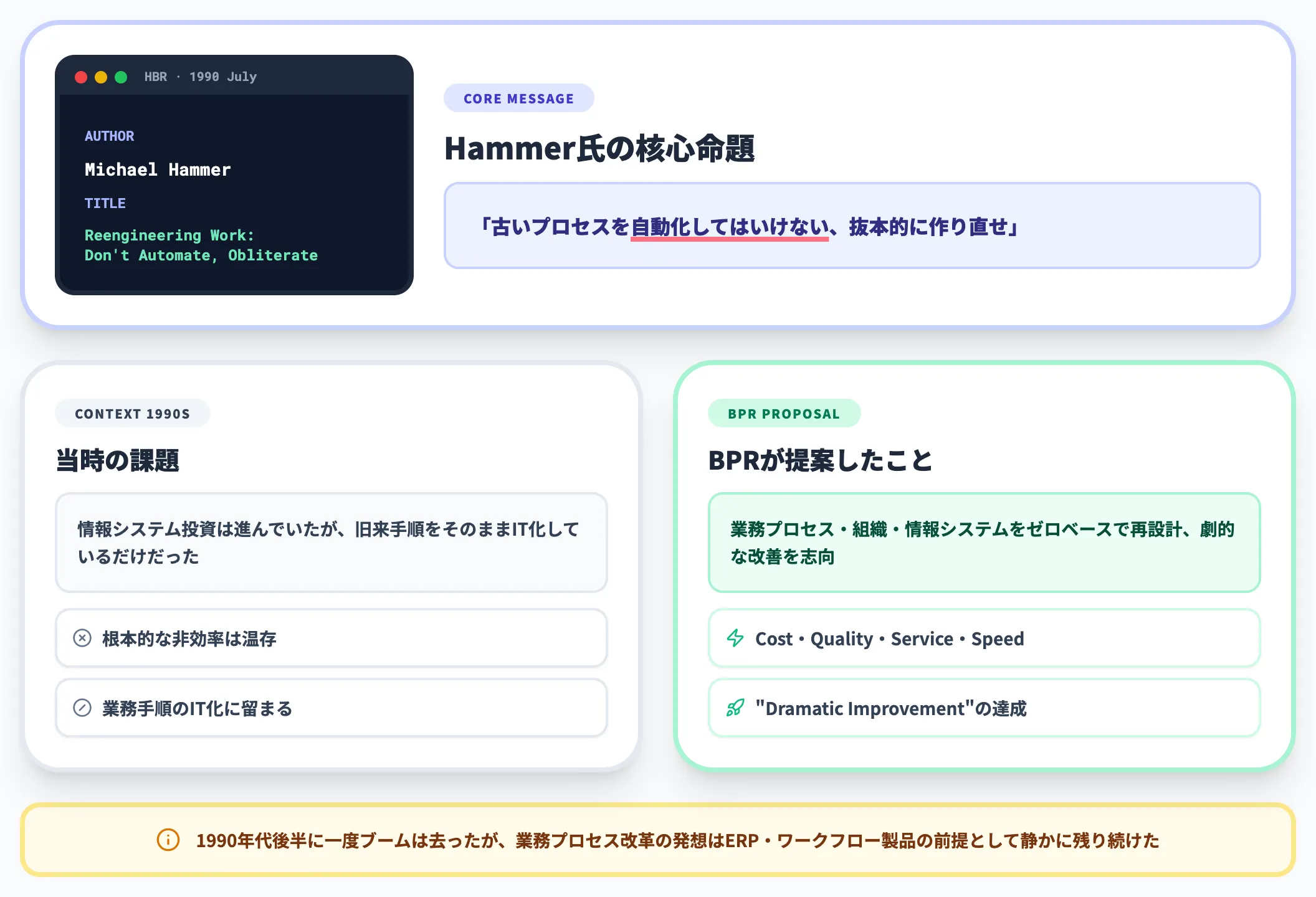Click the "Dramatic Improvement"の達成 text
This screenshot has width=1316, height=897.
(x=891, y=708)
